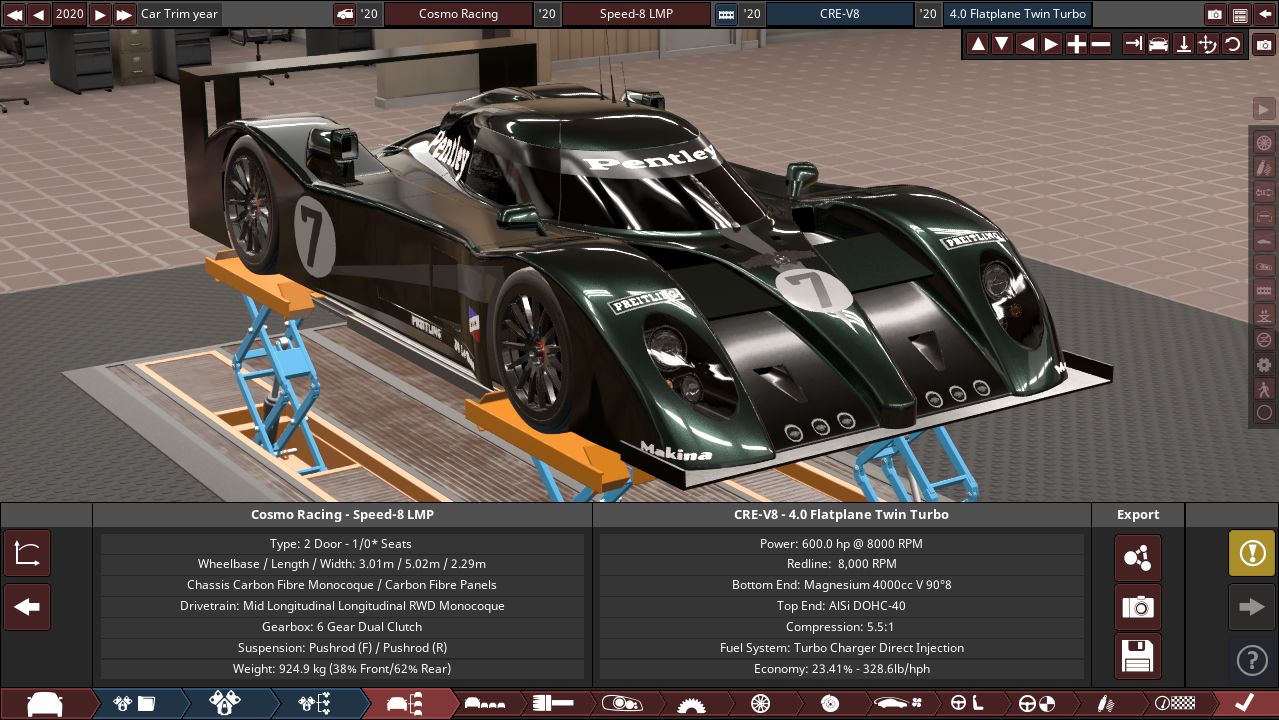Open help with the question mark button

point(1252,660)
